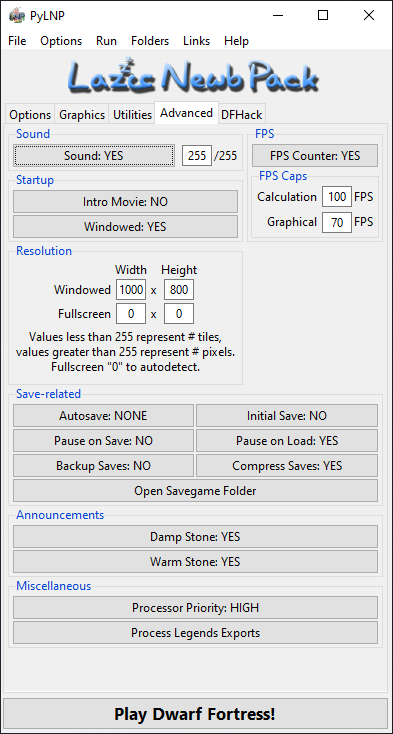
Task: Click the Graphical FPS cap field
Action: pyautogui.click(x=337, y=222)
